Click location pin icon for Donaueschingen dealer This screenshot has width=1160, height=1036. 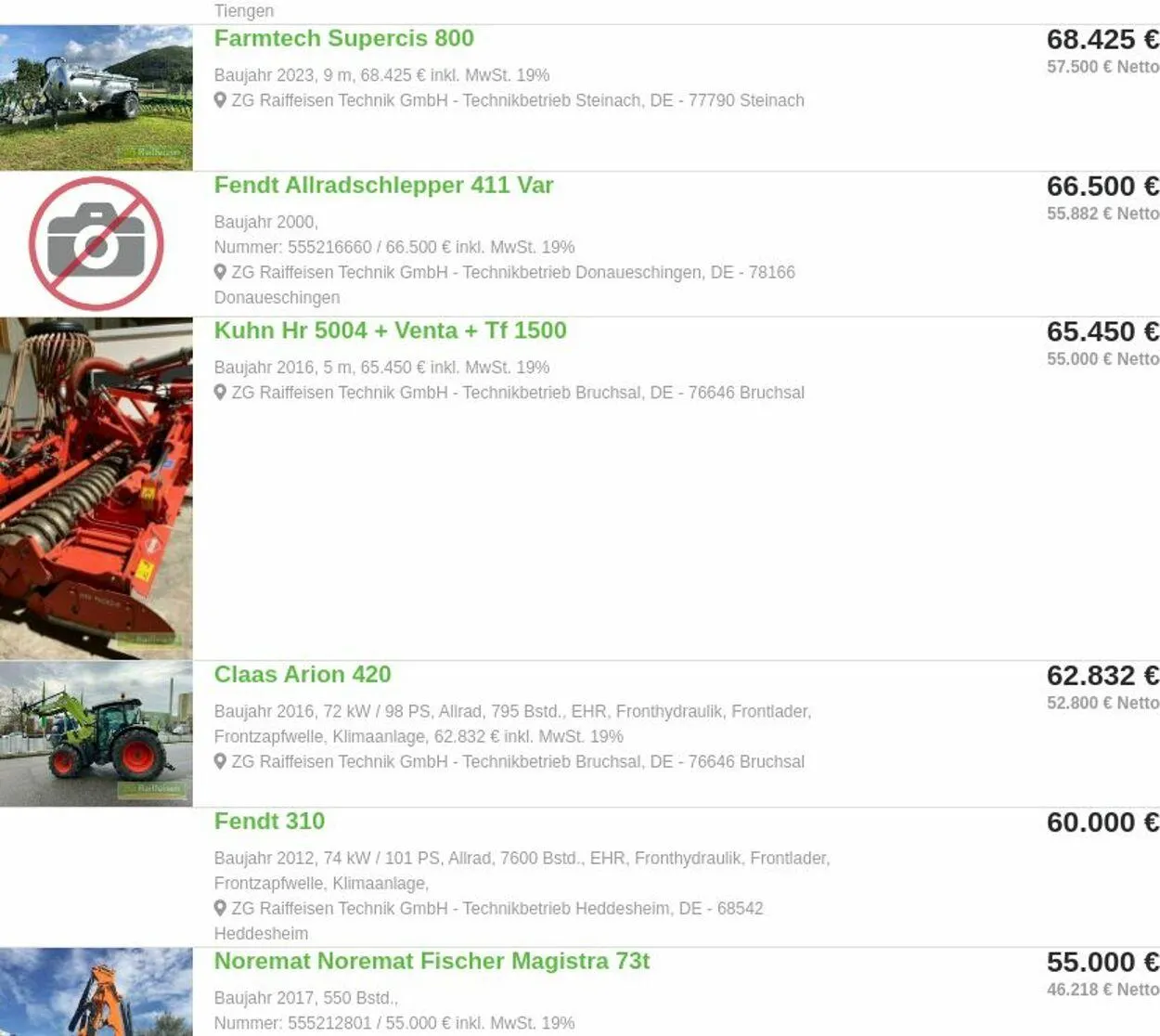point(220,272)
